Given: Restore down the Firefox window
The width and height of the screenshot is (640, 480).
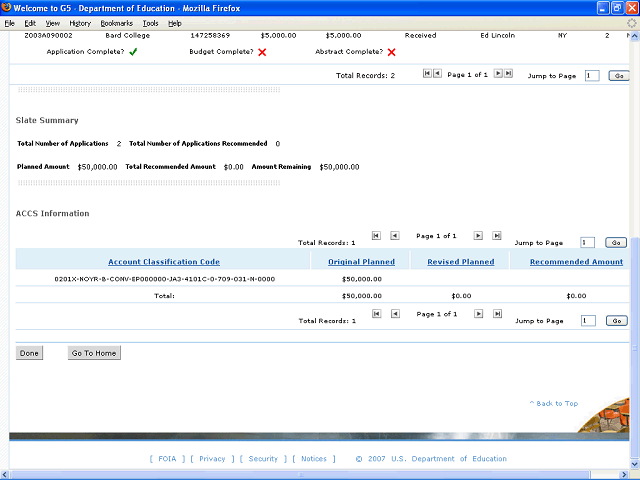Looking at the screenshot, I should 618,8.
